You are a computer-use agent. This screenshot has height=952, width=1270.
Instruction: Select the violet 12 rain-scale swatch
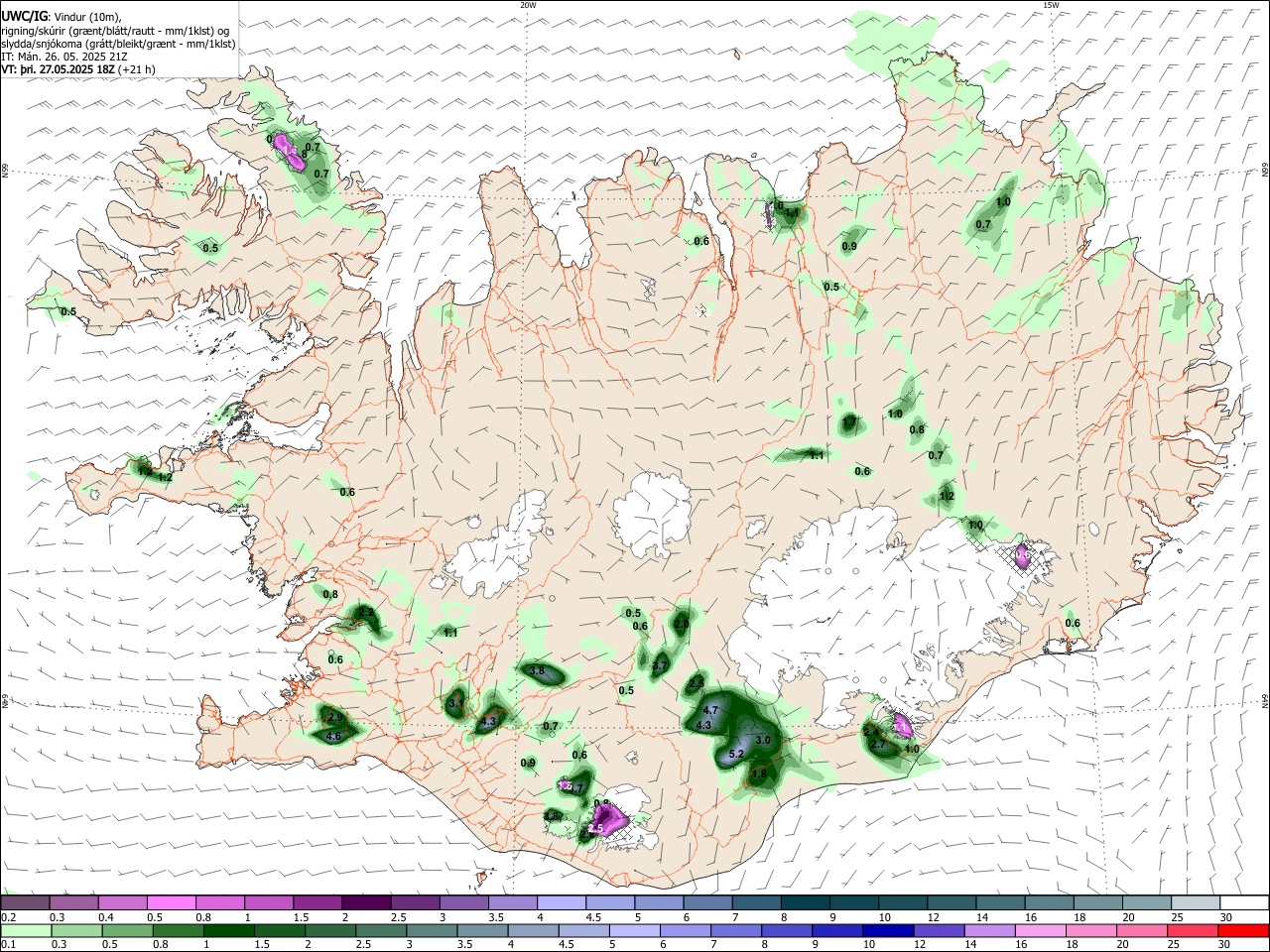click(x=939, y=930)
